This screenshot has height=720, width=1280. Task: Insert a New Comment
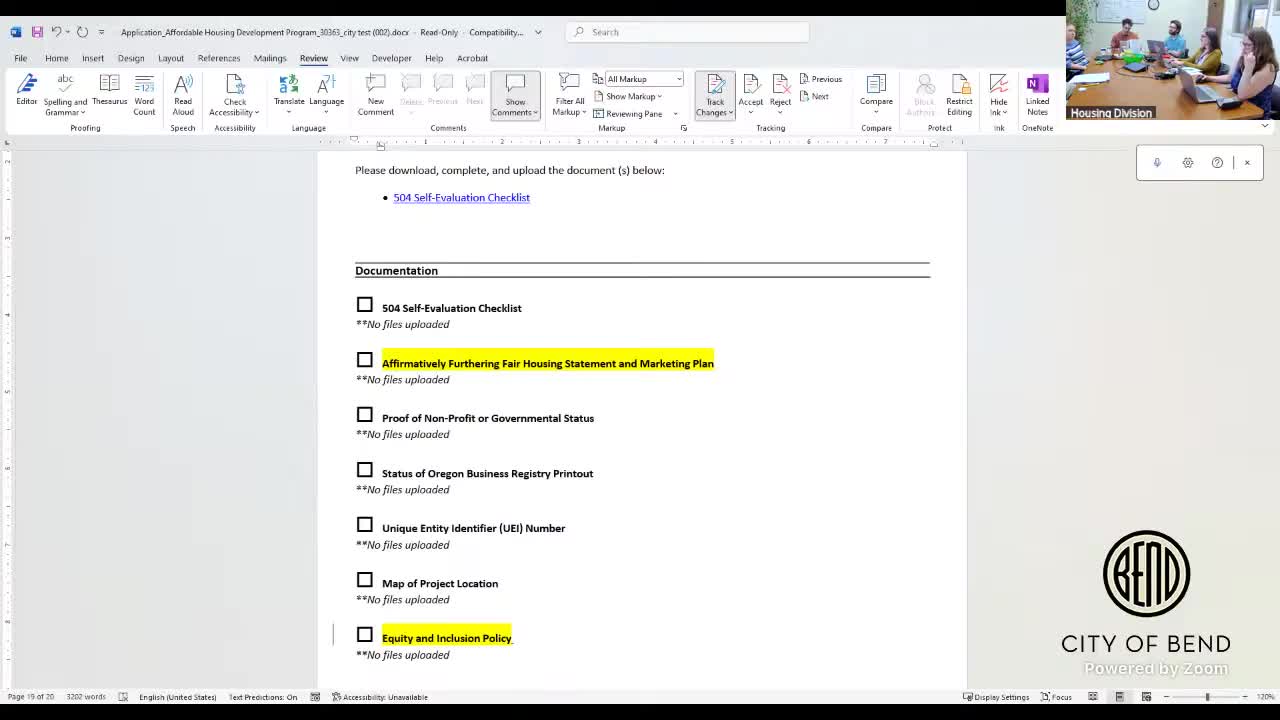(376, 94)
